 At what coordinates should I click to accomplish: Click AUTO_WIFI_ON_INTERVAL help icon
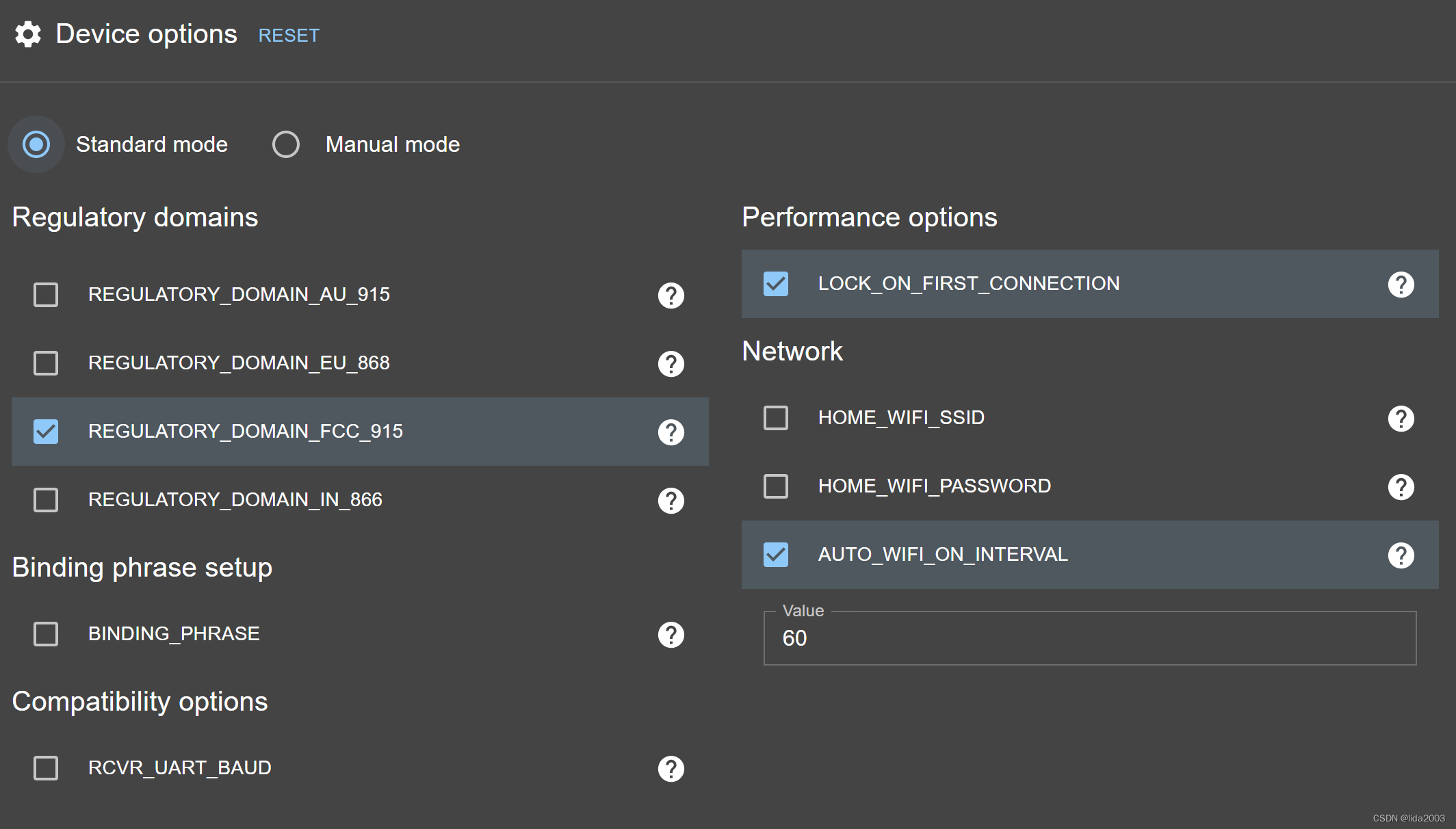tap(1401, 555)
